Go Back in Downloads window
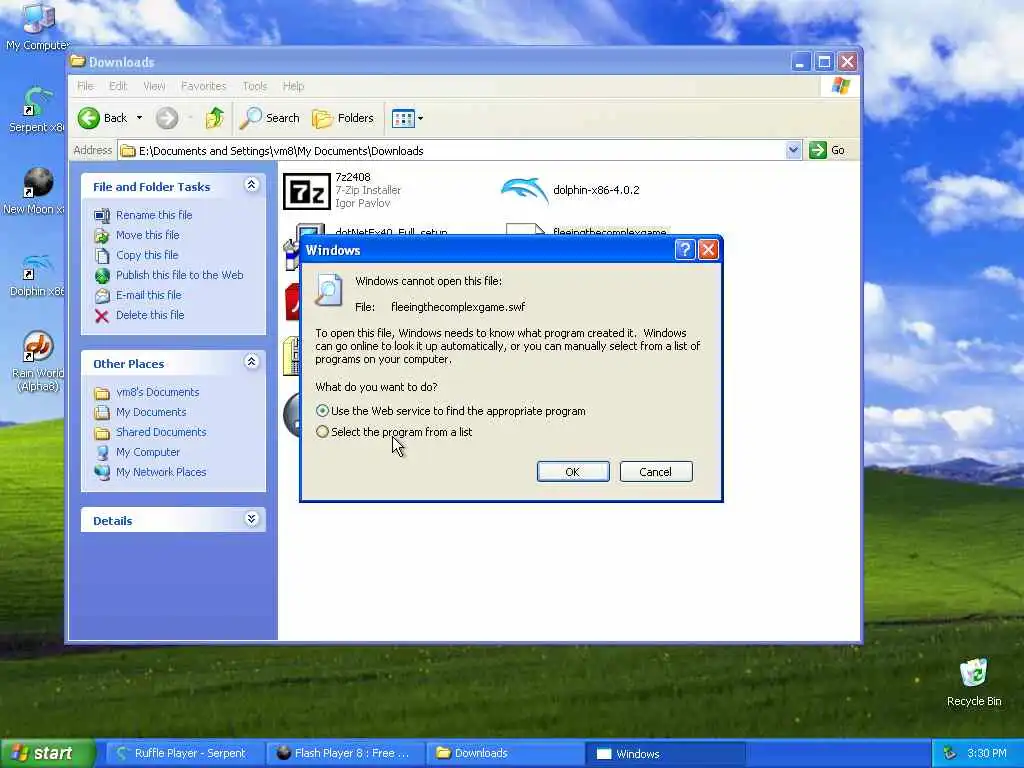 [x=103, y=118]
